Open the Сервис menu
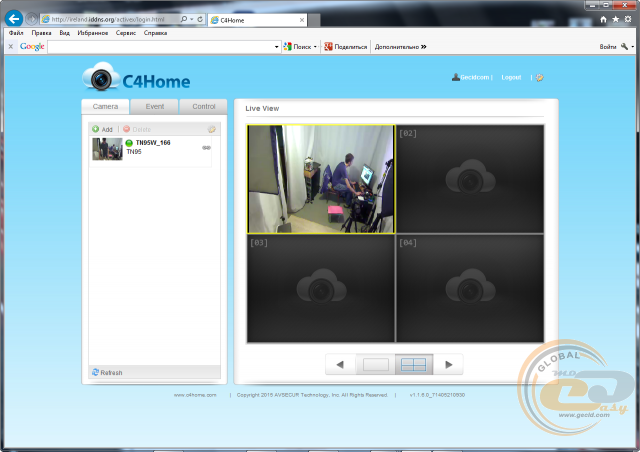Viewport: 640px width, 452px height. point(126,33)
